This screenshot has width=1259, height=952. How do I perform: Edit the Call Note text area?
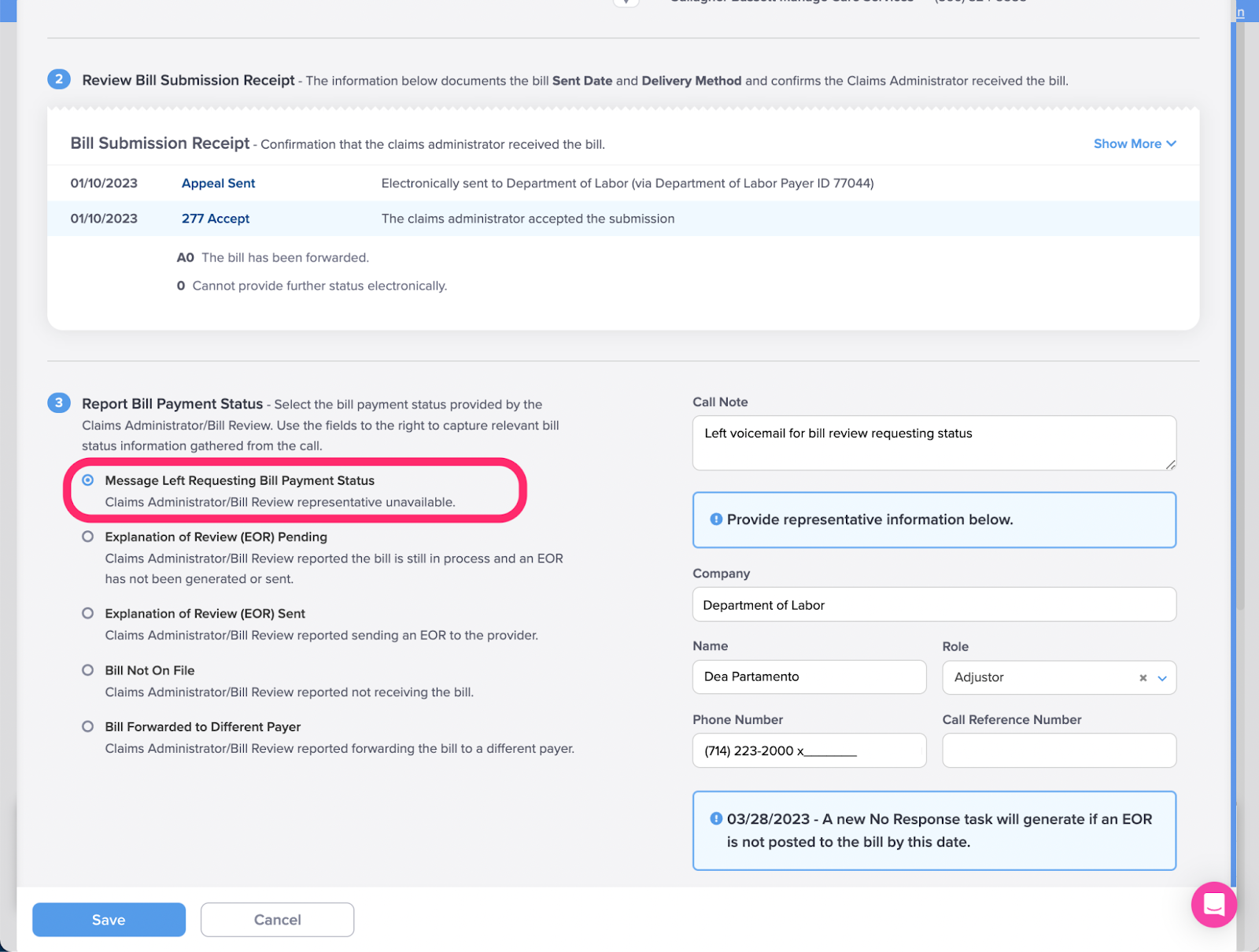(x=934, y=443)
